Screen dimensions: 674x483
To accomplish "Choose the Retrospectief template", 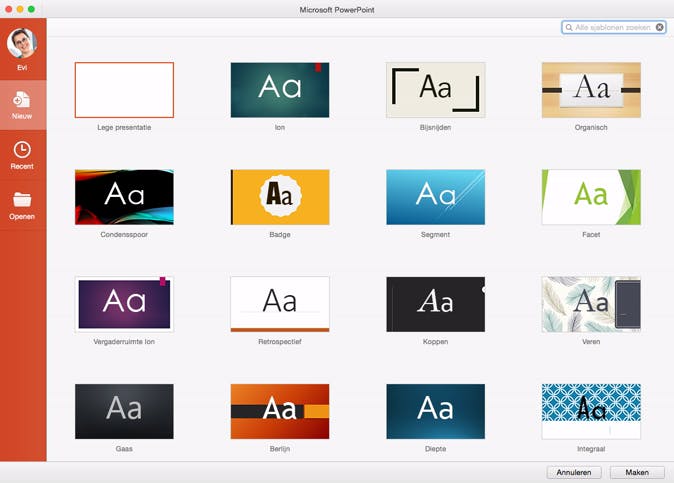I will (x=280, y=304).
